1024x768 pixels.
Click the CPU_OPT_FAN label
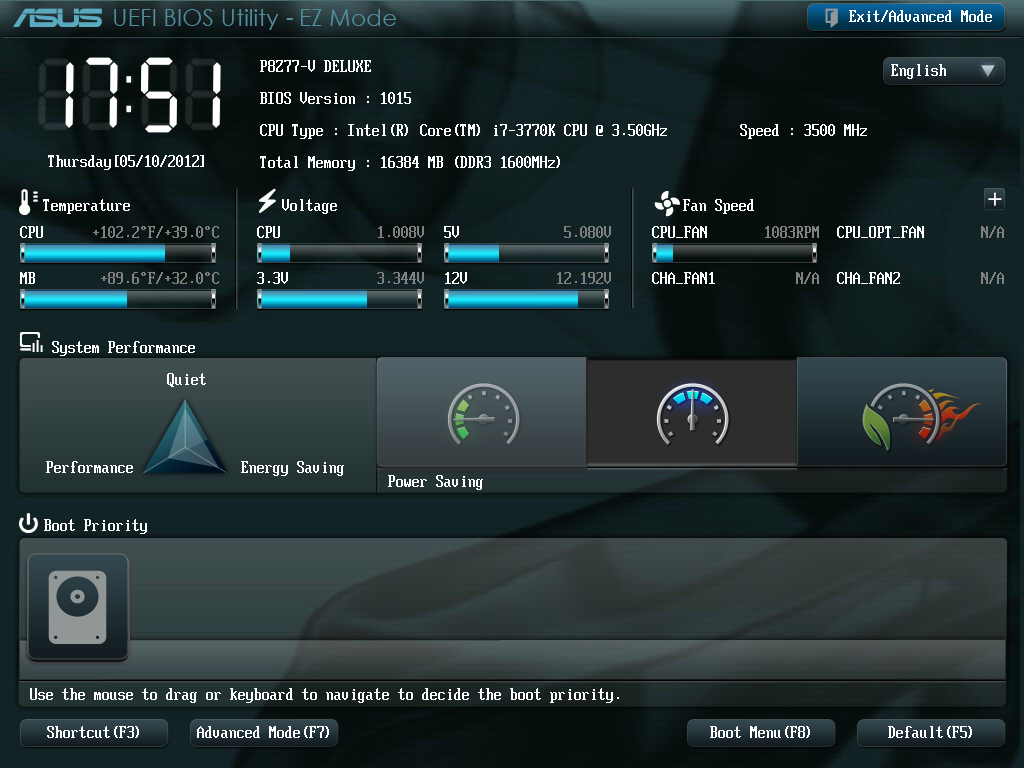click(880, 232)
